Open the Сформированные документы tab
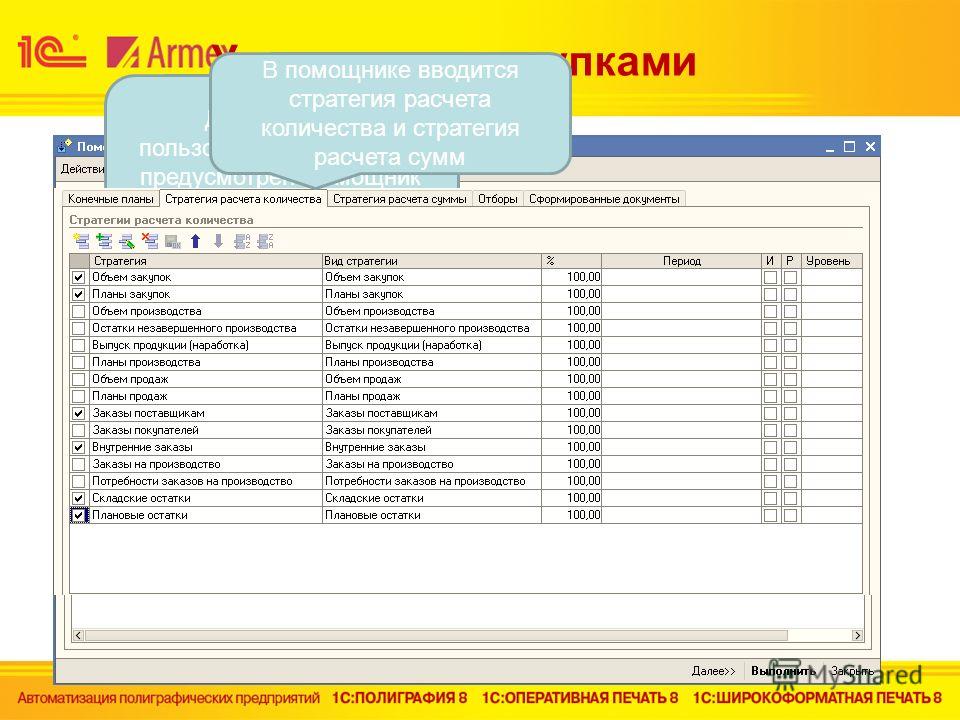The height and width of the screenshot is (720, 960). [x=604, y=199]
